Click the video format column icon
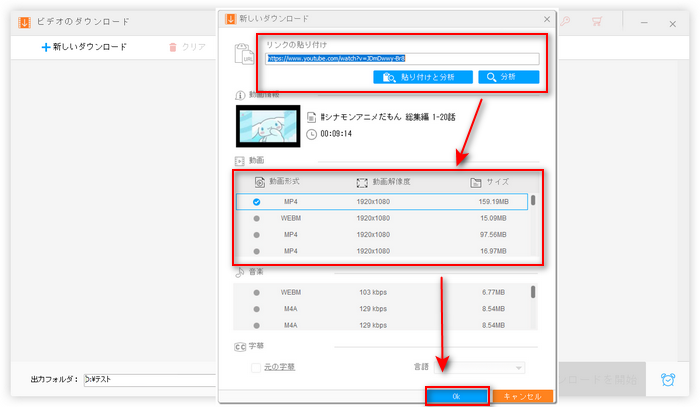The height and width of the screenshot is (407, 700). (x=260, y=183)
